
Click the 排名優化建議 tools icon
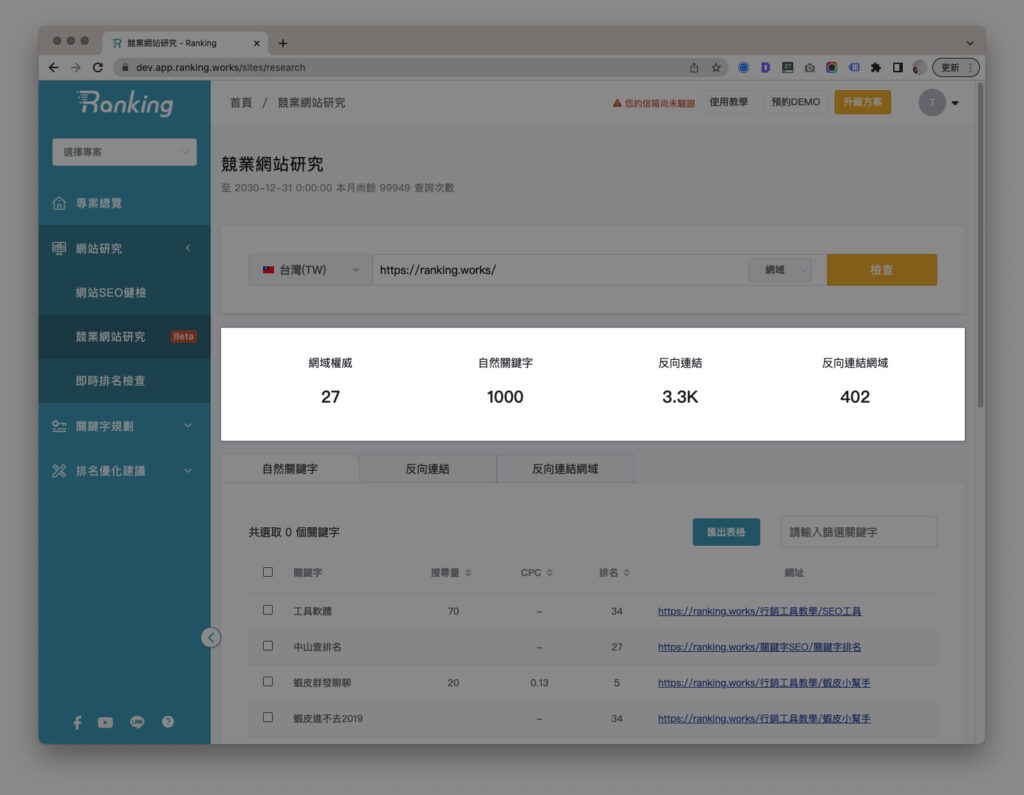[x=59, y=470]
